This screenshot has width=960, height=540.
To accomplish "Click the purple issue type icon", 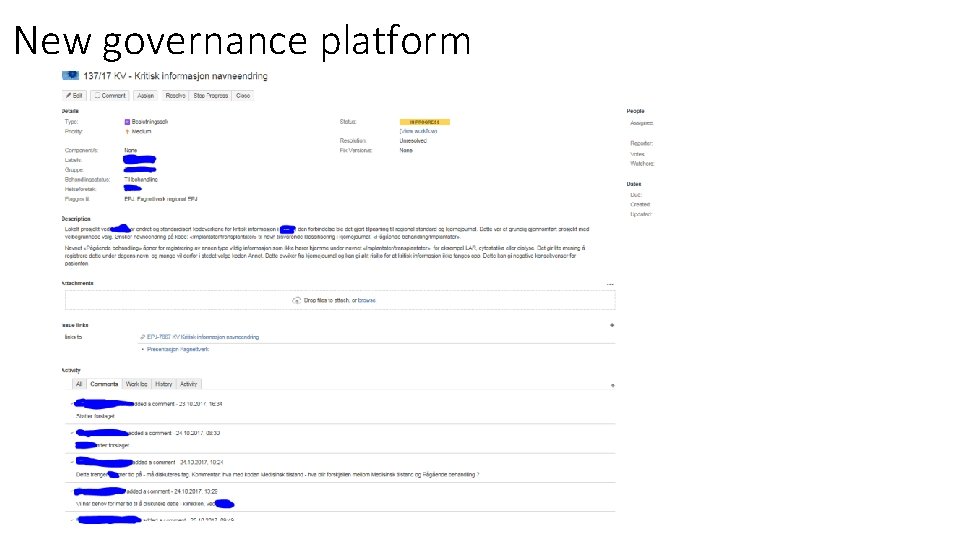I will [127, 122].
